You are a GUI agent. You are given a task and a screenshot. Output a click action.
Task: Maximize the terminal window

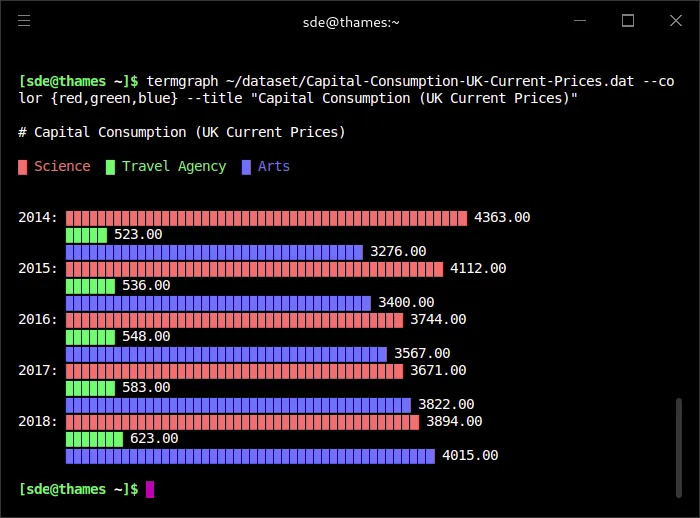pyautogui.click(x=628, y=21)
